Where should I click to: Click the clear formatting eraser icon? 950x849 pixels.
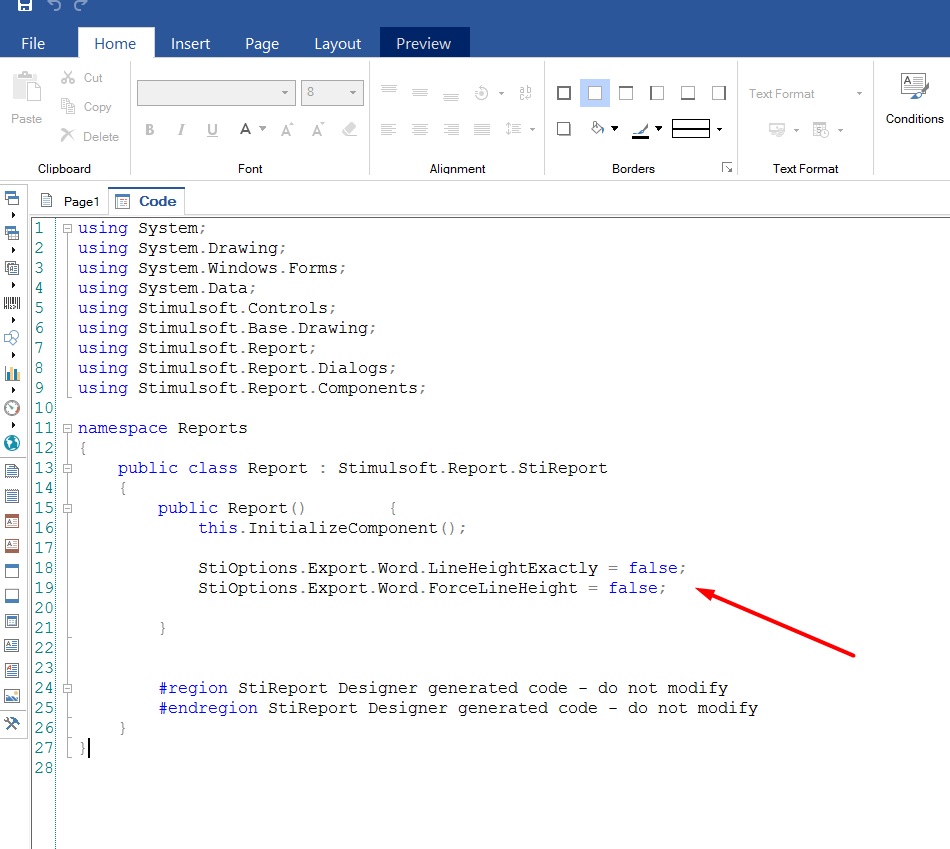[350, 130]
